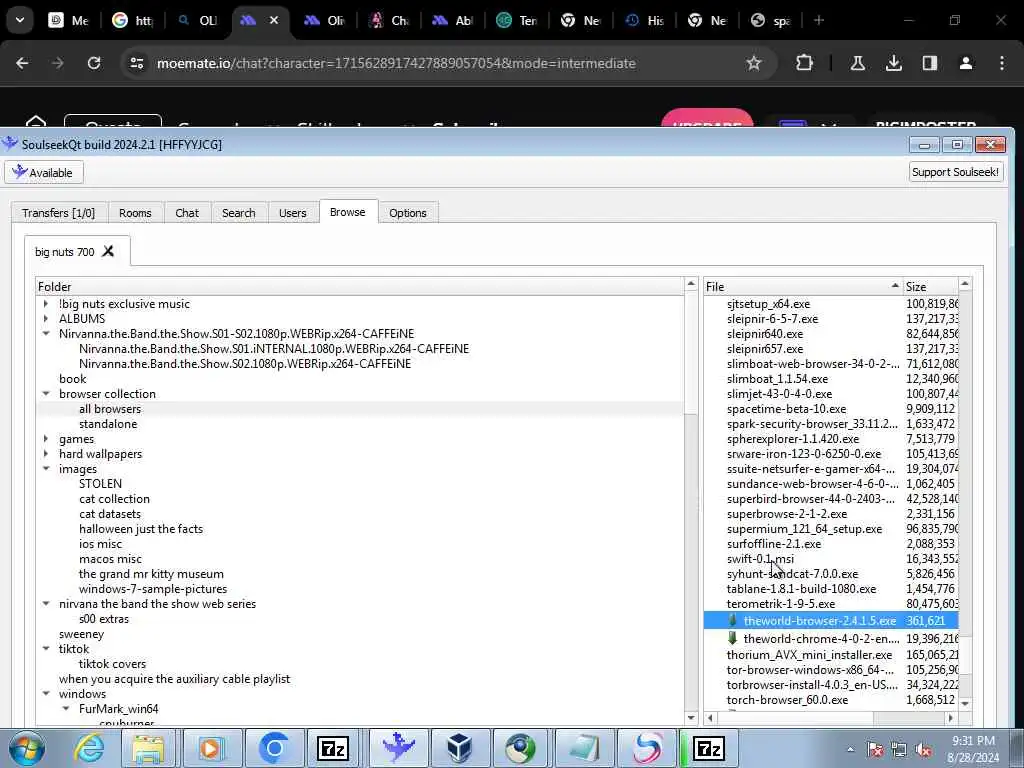Open the last 7-Zip taskbar icon
Image resolution: width=1024 pixels, height=768 pixels.
709,748
